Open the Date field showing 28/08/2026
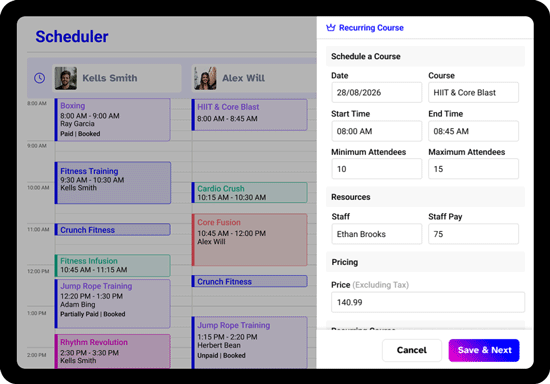 [376, 93]
